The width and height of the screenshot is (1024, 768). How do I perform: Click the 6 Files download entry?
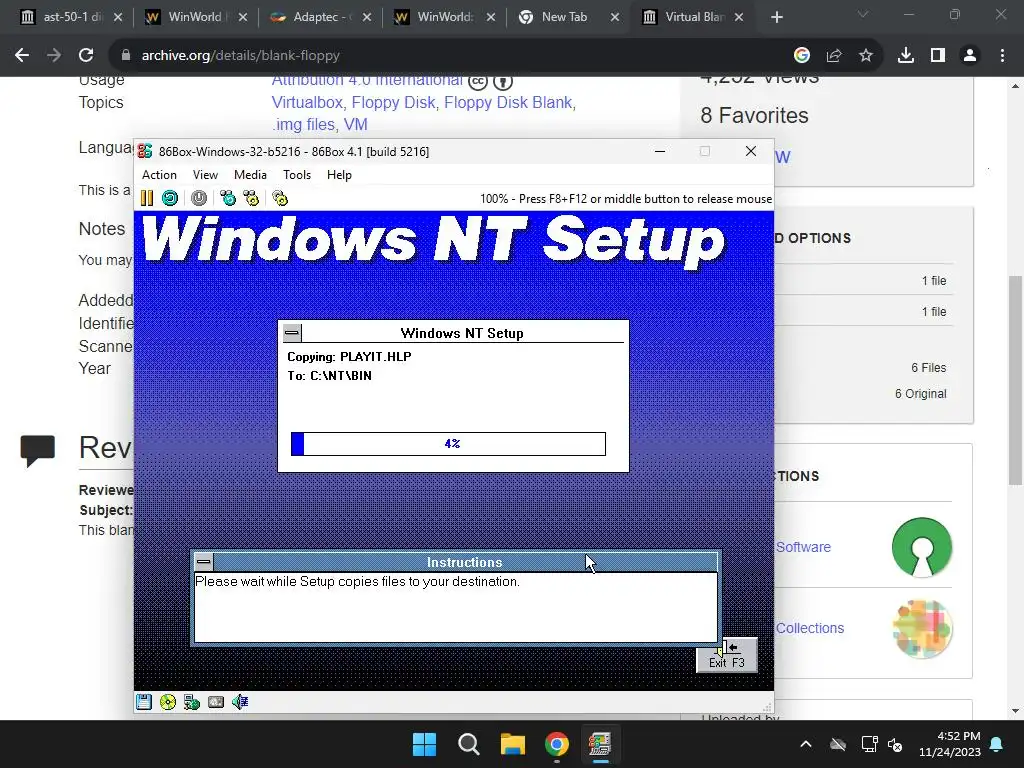[x=929, y=368]
